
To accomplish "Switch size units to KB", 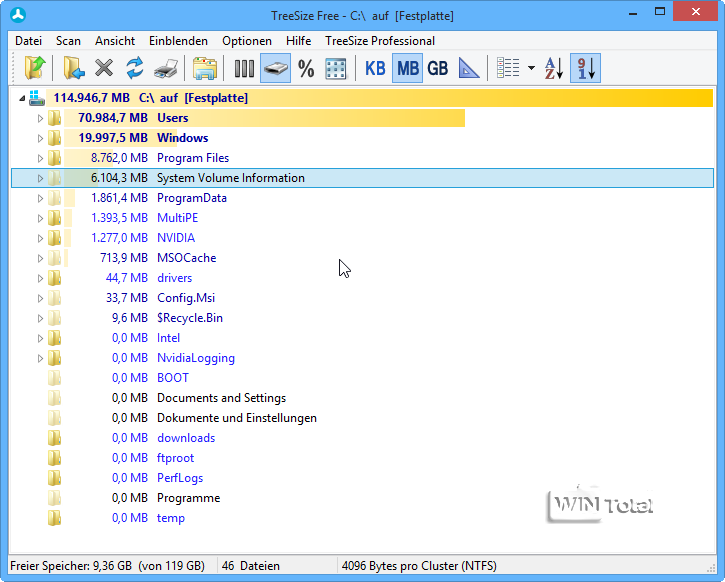I will tap(375, 69).
